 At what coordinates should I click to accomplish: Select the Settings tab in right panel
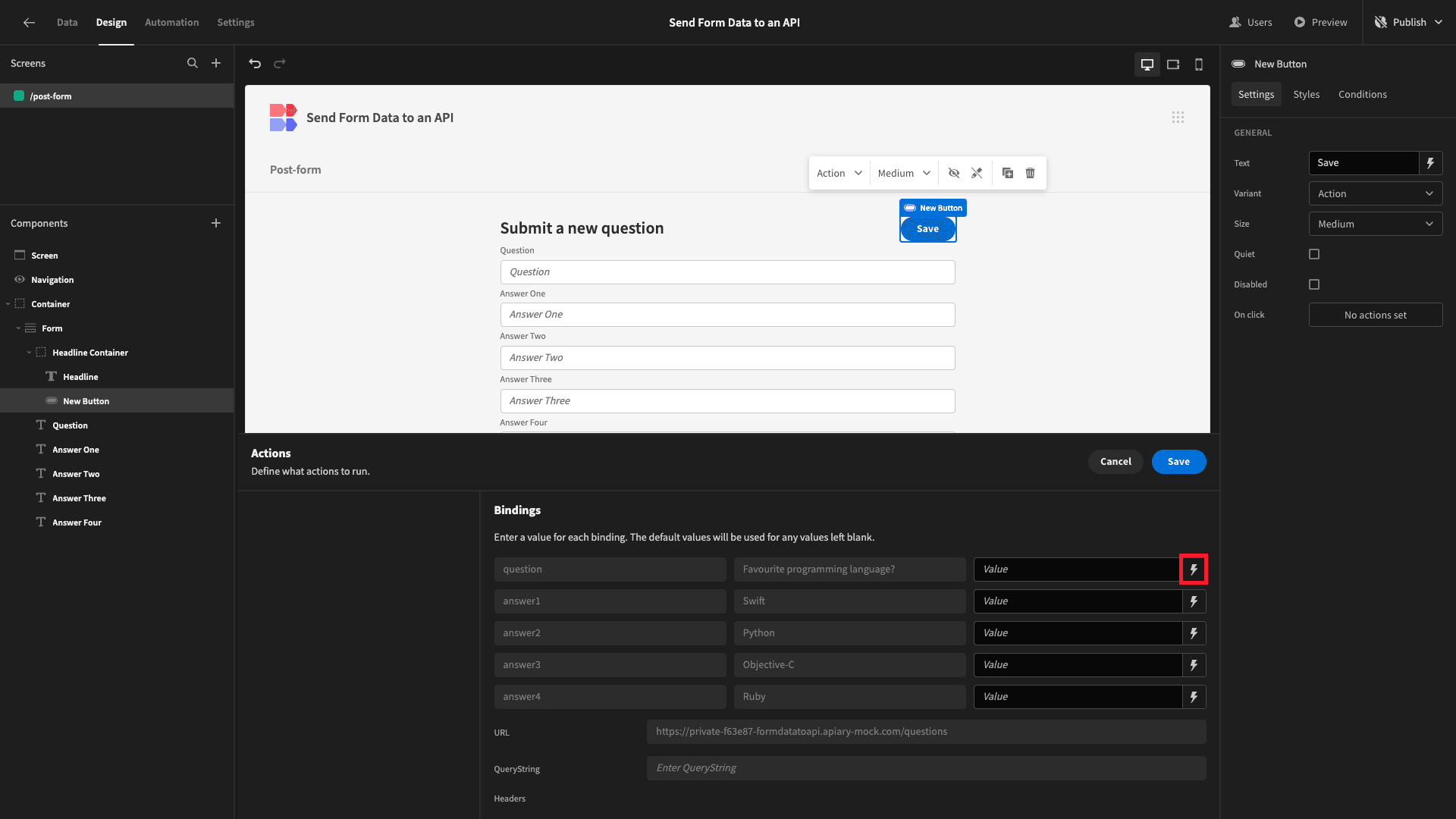1257,94
